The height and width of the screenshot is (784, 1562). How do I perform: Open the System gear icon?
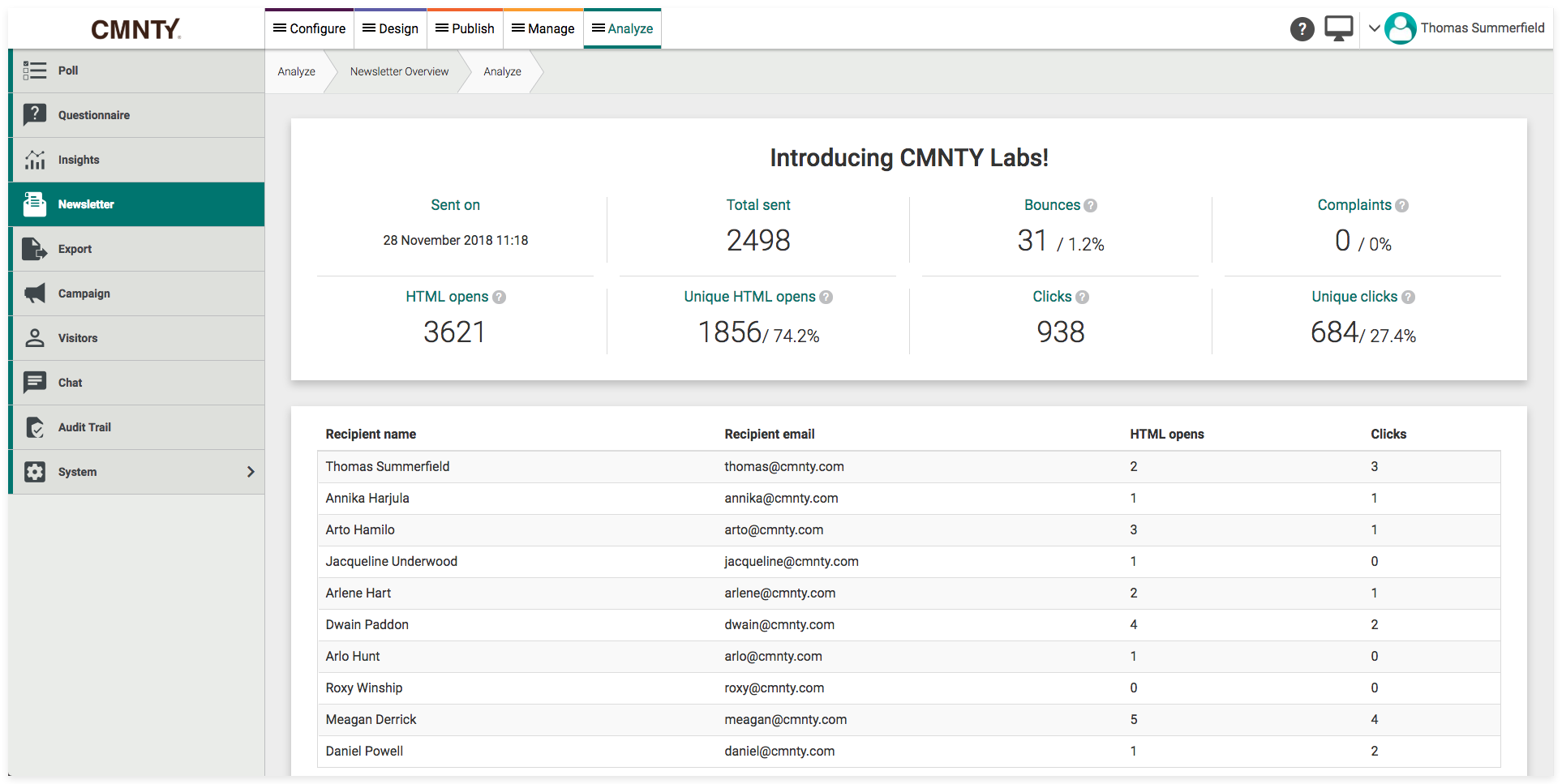[35, 472]
